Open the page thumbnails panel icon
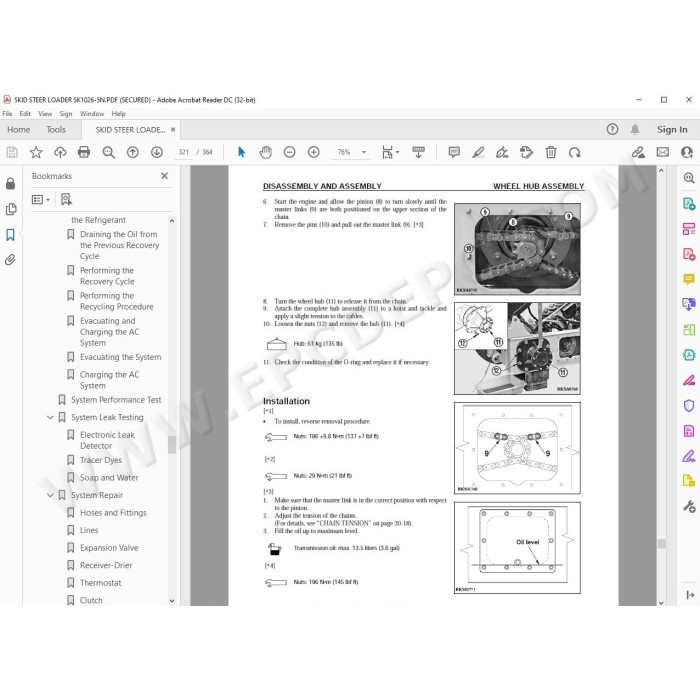The width and height of the screenshot is (700, 700). tap(11, 209)
